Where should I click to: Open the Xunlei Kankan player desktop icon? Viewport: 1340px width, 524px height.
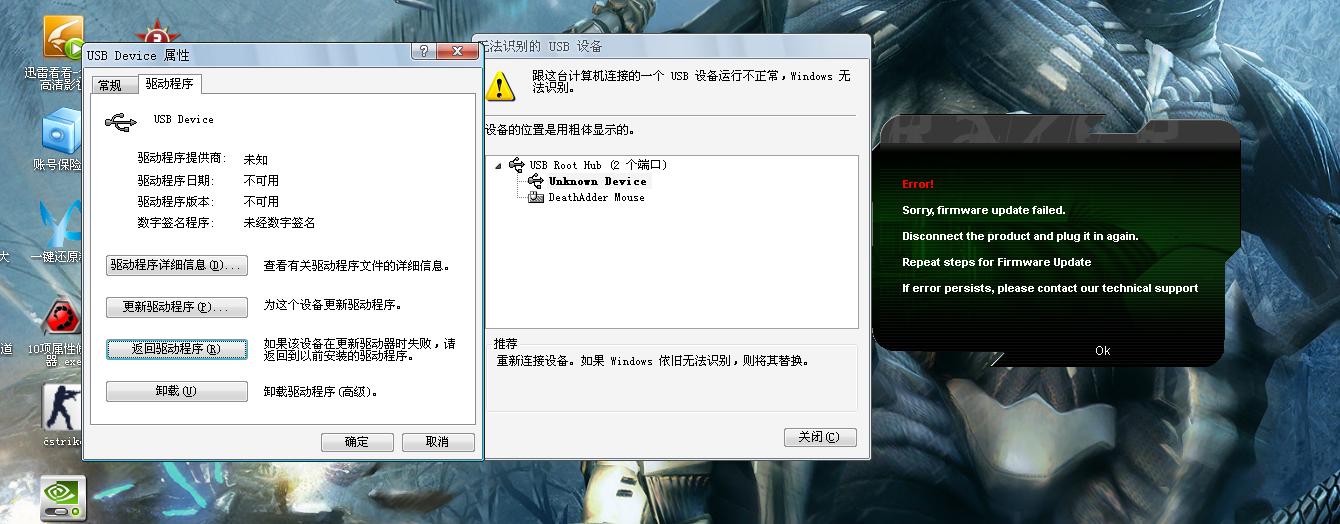pyautogui.click(x=62, y=40)
